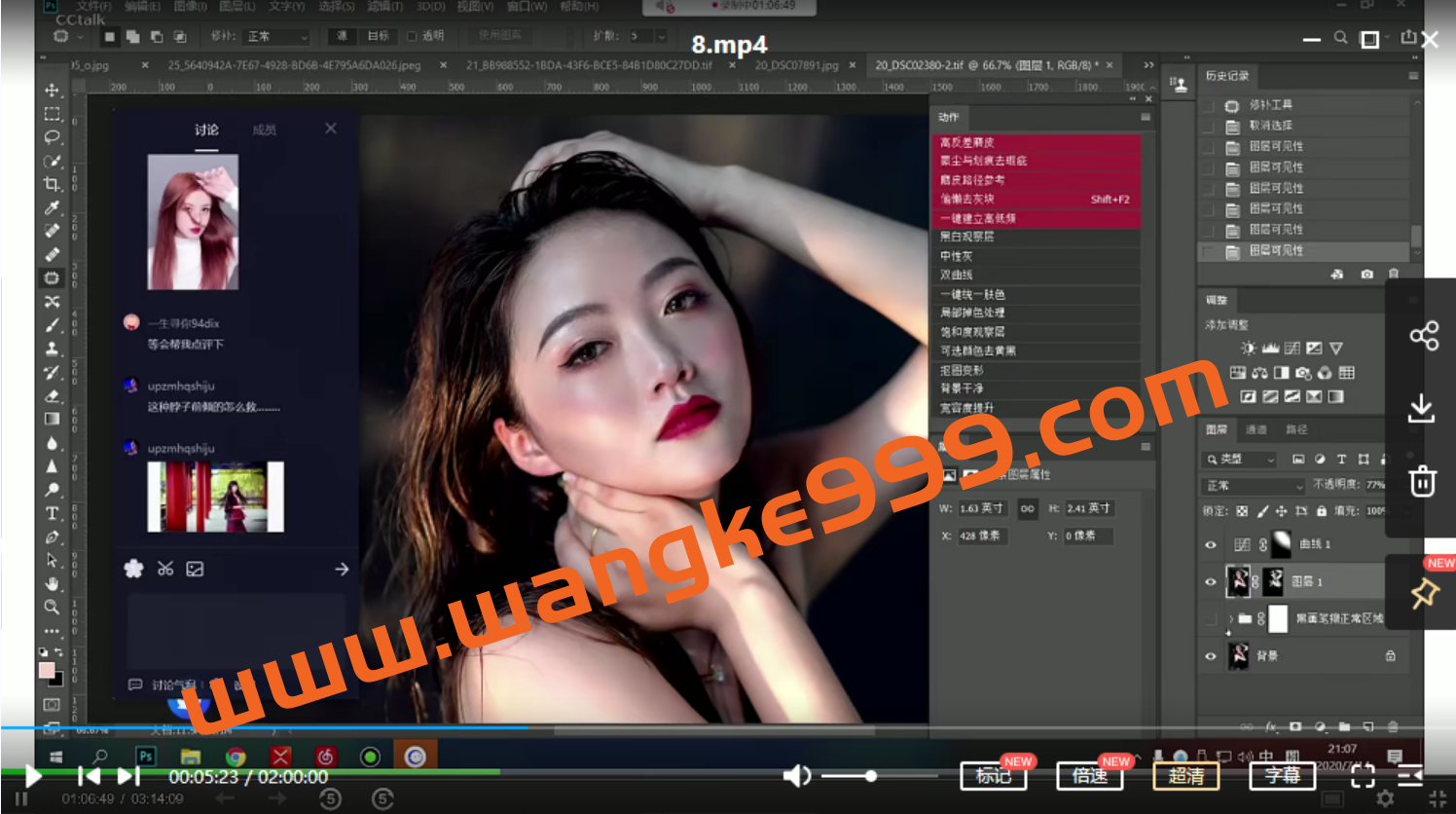Click the 倍速 playback speed button
This screenshot has width=1456, height=814.
point(1090,776)
